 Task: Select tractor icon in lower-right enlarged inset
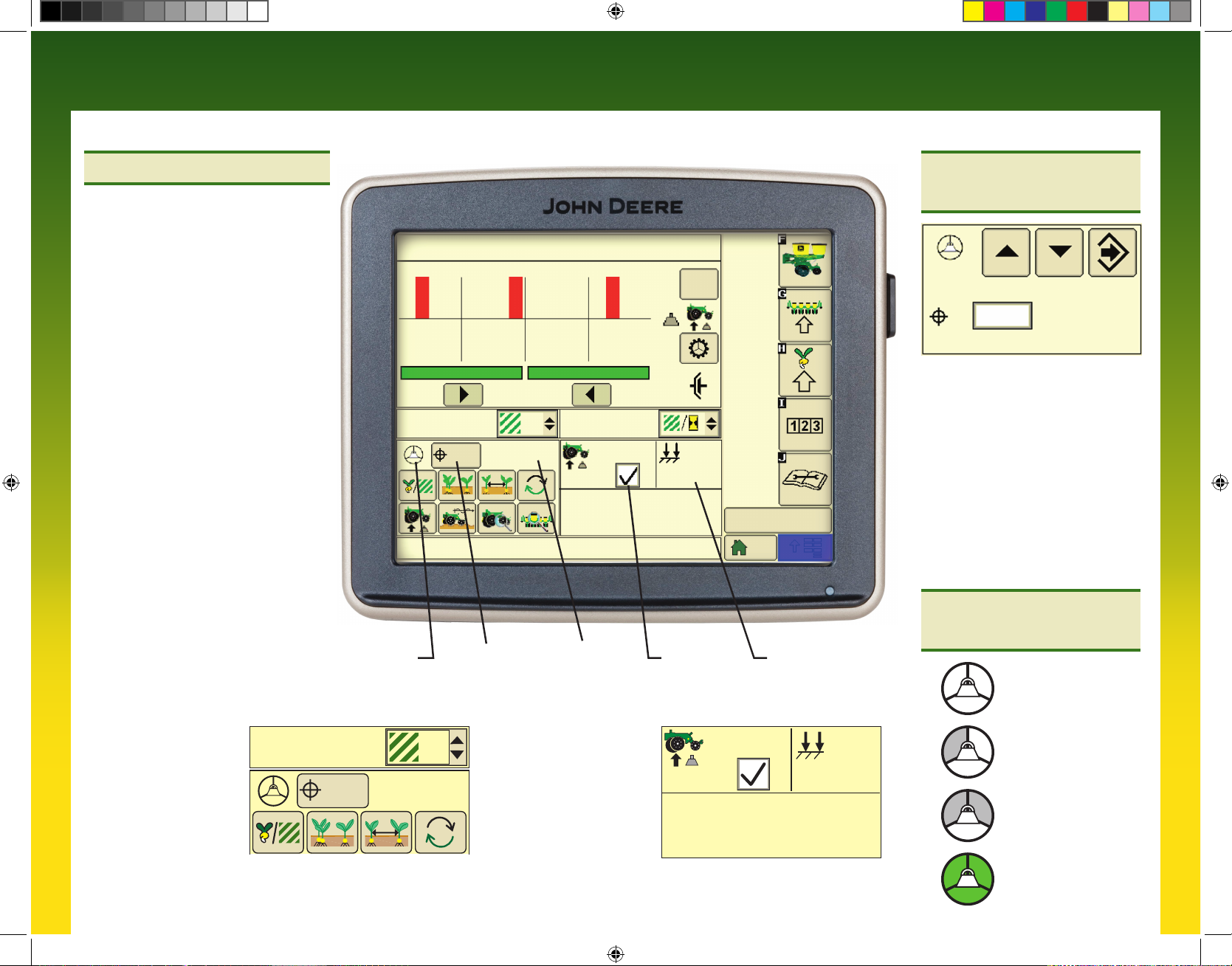[683, 748]
